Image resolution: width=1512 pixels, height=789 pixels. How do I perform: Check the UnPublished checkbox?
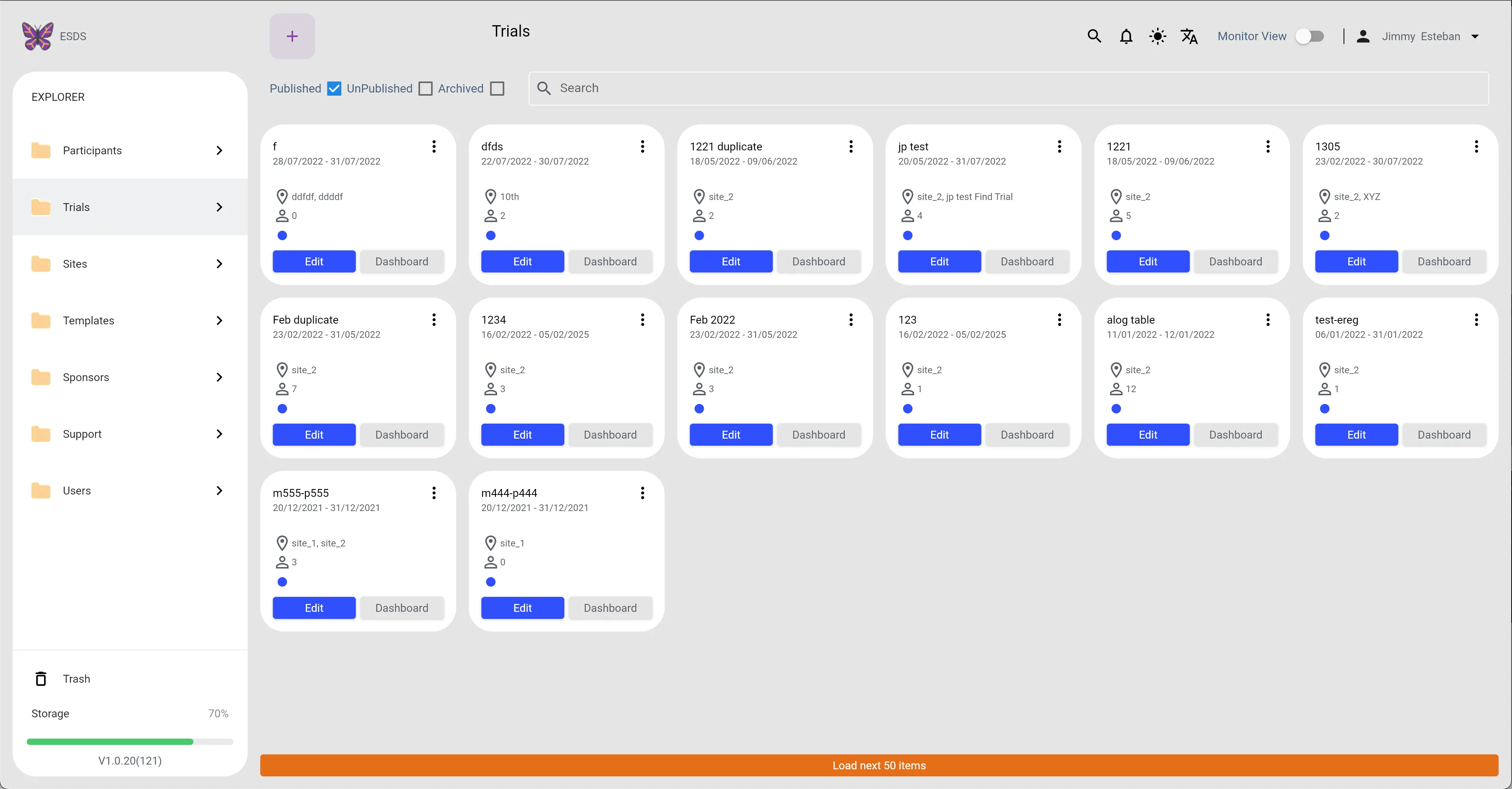coord(425,89)
